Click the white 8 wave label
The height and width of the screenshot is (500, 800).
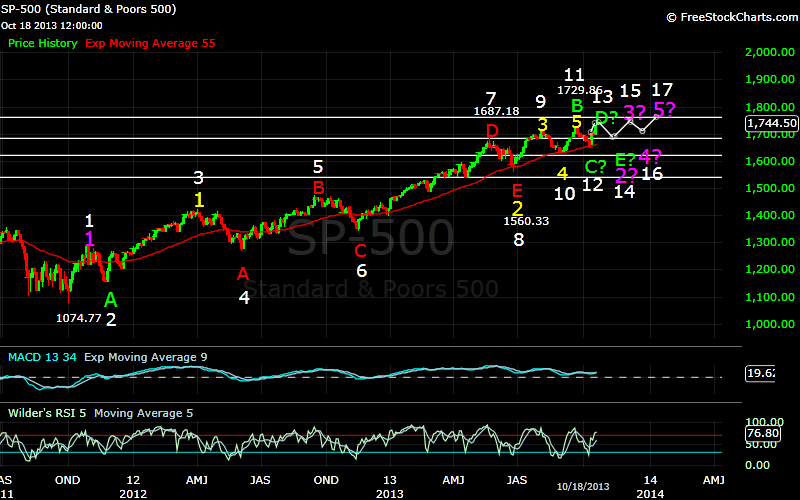pyautogui.click(x=518, y=240)
